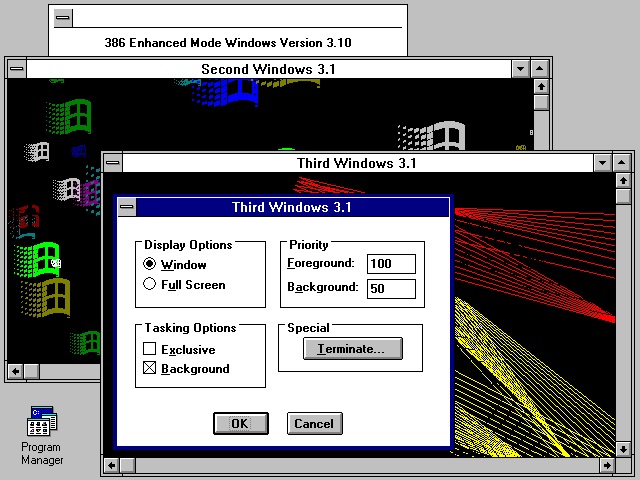Click the vertical scrollbar thumb in Second Windows 3.1
The image size is (640, 480).
click(541, 102)
